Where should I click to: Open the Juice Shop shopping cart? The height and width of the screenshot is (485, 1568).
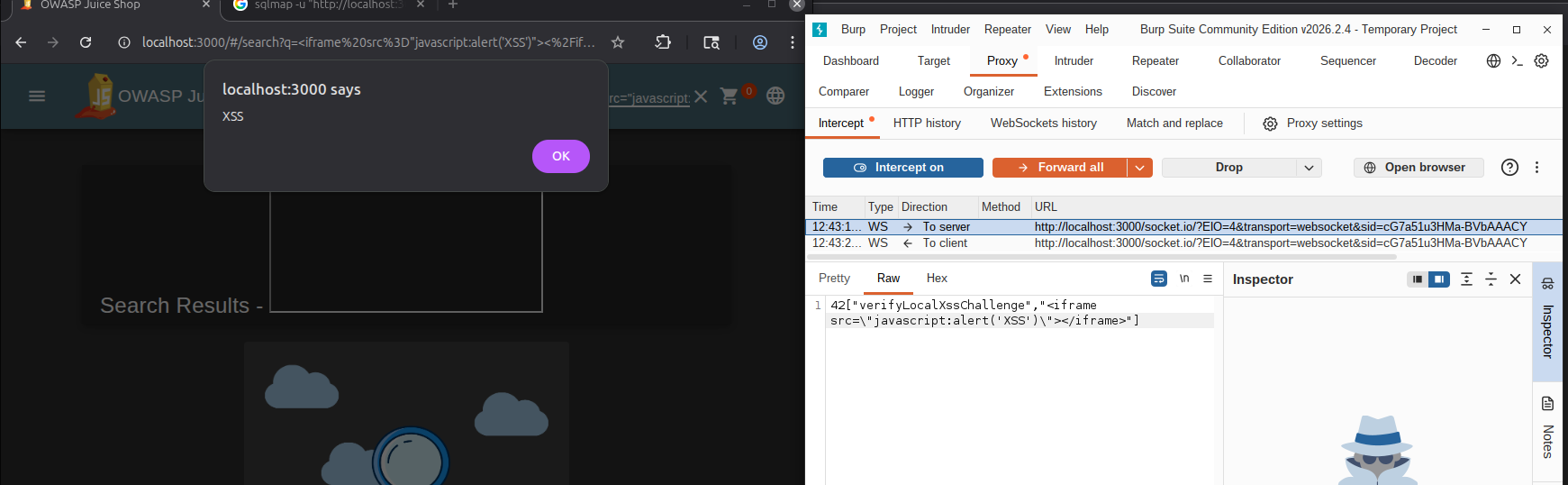click(730, 96)
